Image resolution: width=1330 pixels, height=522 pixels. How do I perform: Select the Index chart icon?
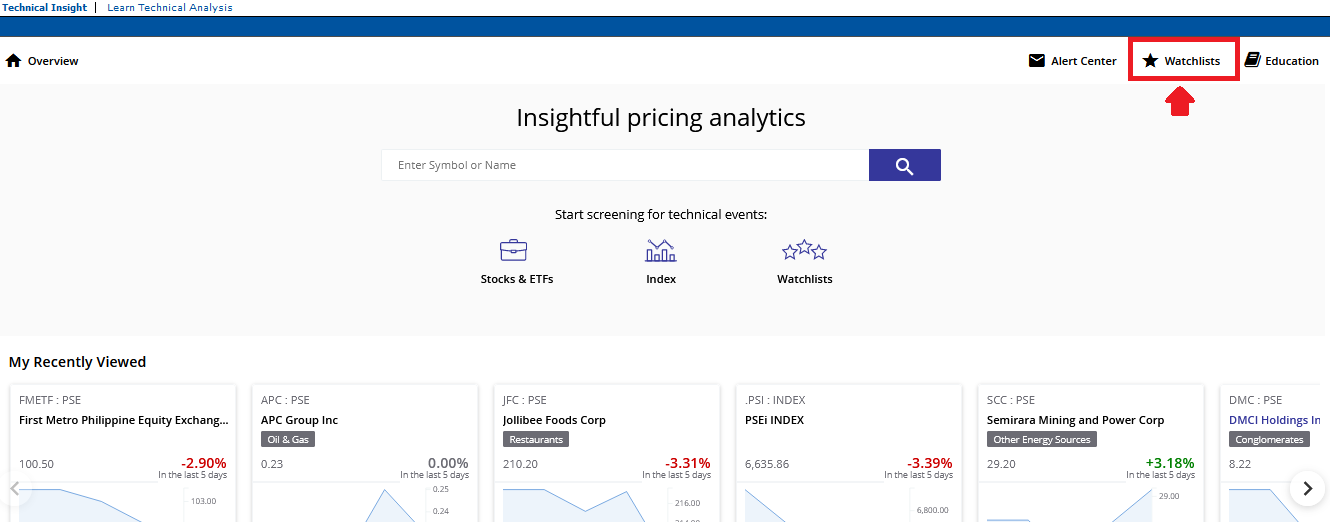click(661, 250)
